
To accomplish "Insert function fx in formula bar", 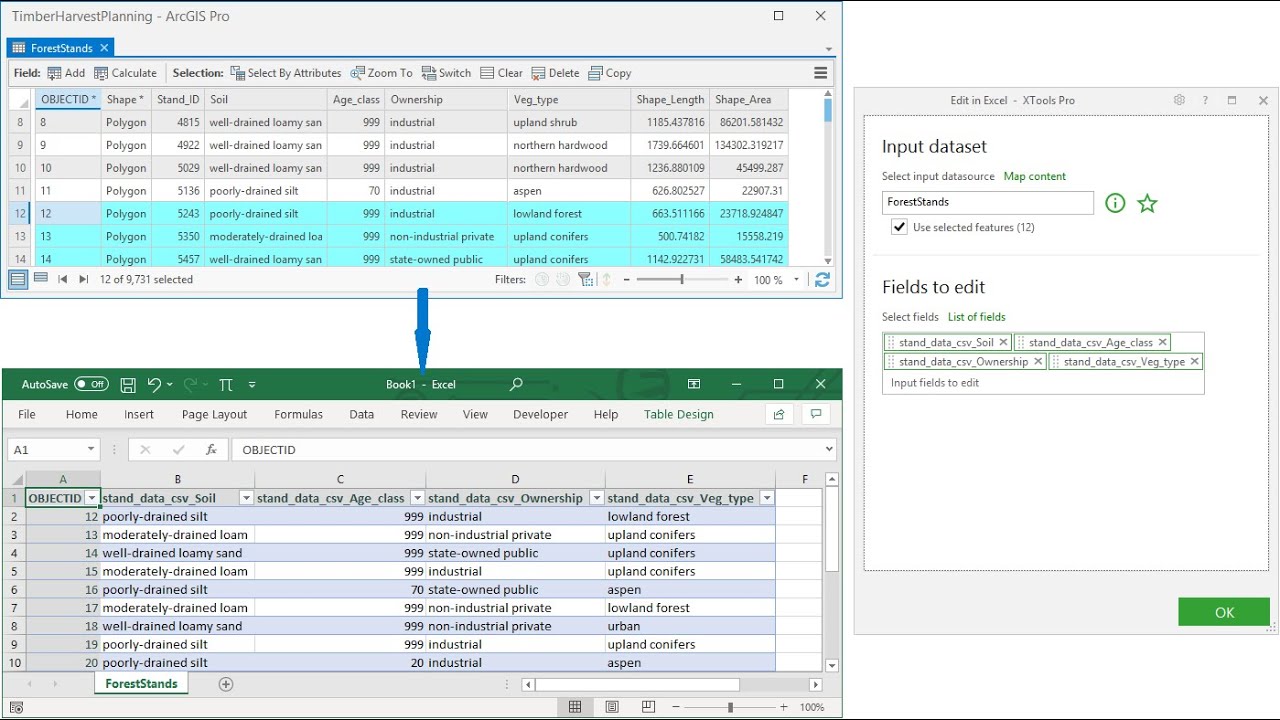I will 211,450.
